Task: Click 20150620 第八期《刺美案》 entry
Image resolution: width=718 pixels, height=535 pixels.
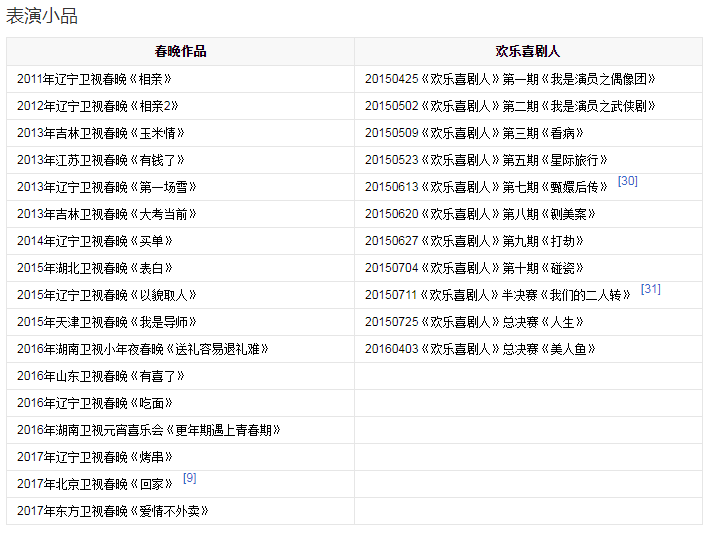Action: pyautogui.click(x=480, y=214)
